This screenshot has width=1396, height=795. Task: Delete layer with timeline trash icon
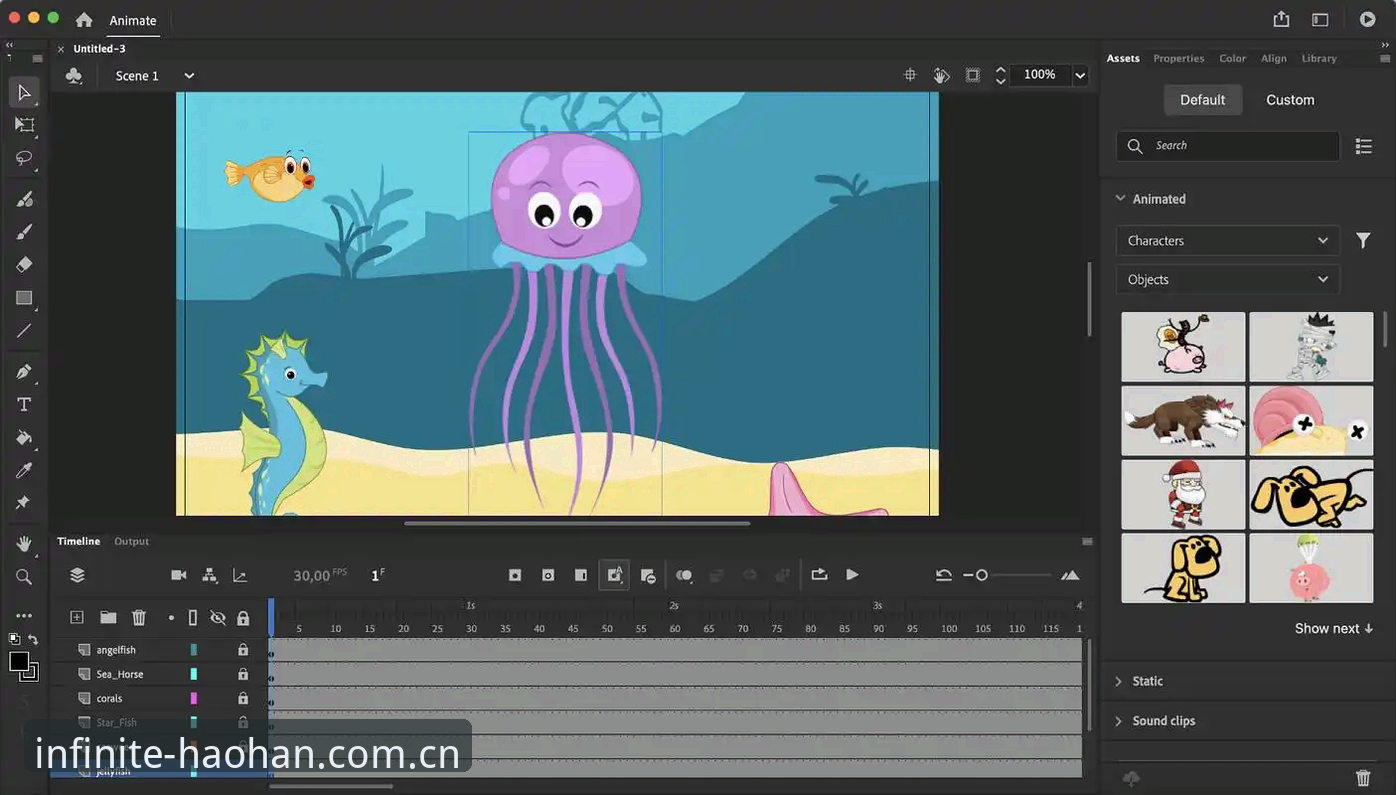point(139,618)
